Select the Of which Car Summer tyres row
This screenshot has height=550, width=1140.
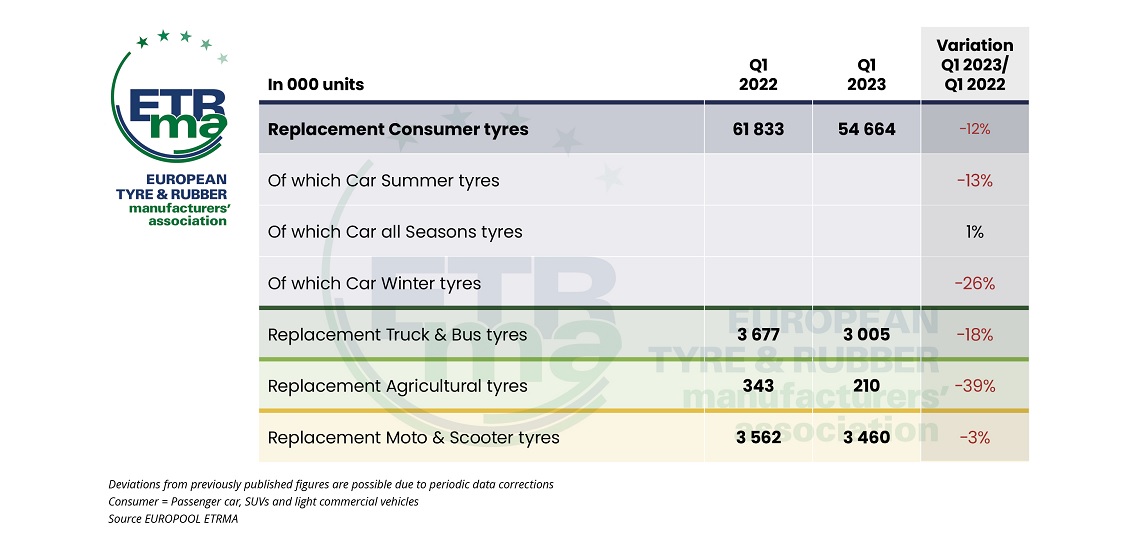[643, 180]
